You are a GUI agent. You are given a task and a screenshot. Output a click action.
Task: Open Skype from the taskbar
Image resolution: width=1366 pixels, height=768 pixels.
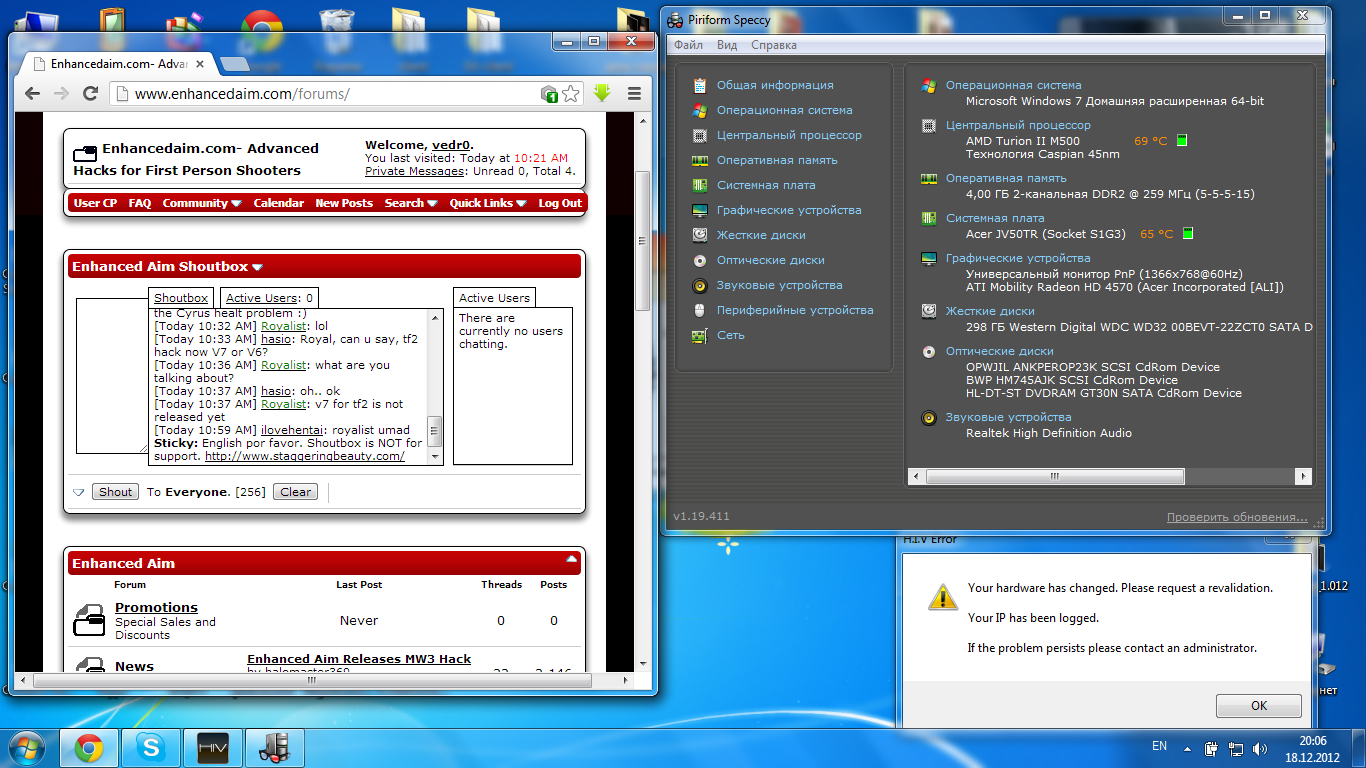[151, 747]
